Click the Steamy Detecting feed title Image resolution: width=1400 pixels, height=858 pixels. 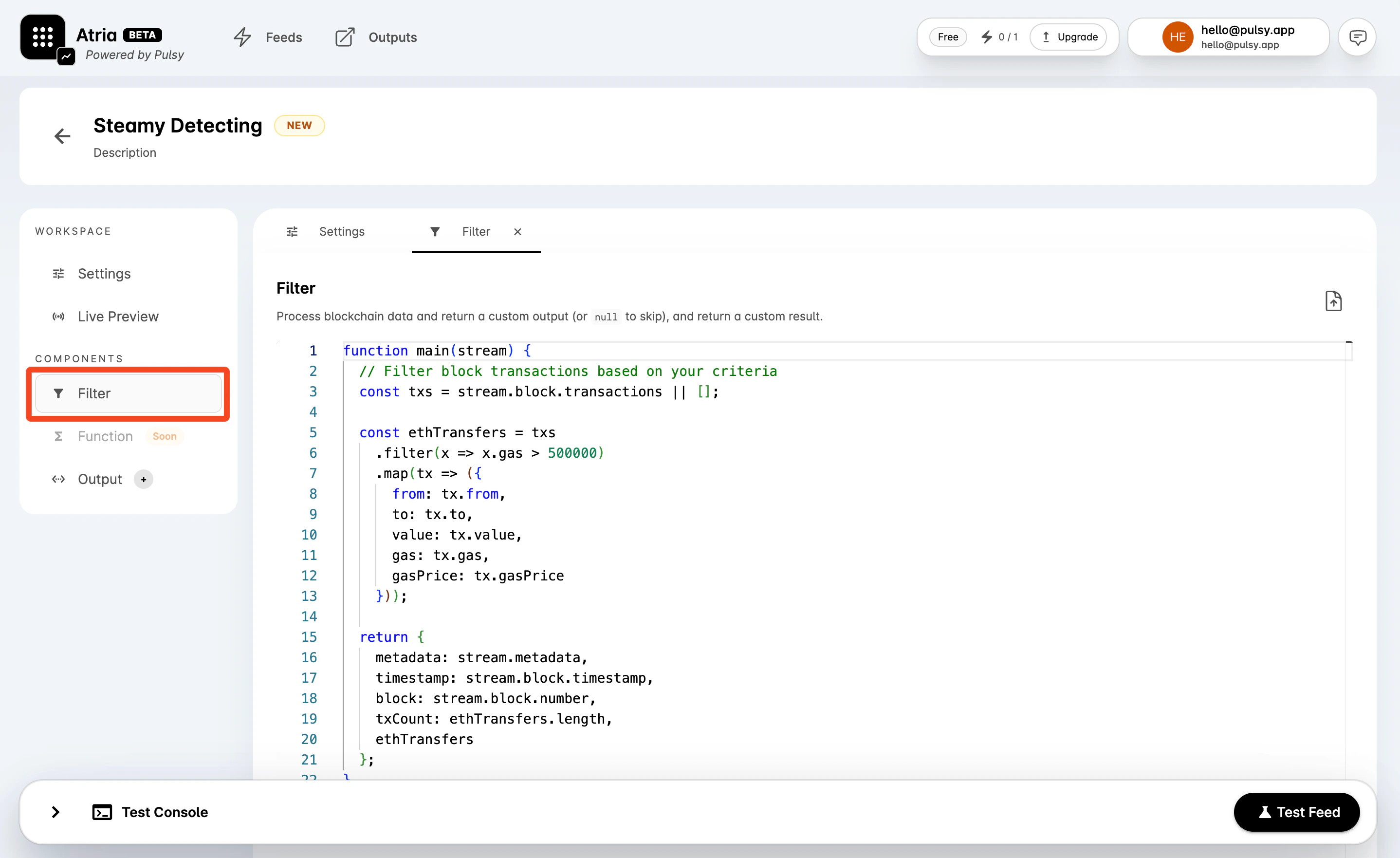178,126
